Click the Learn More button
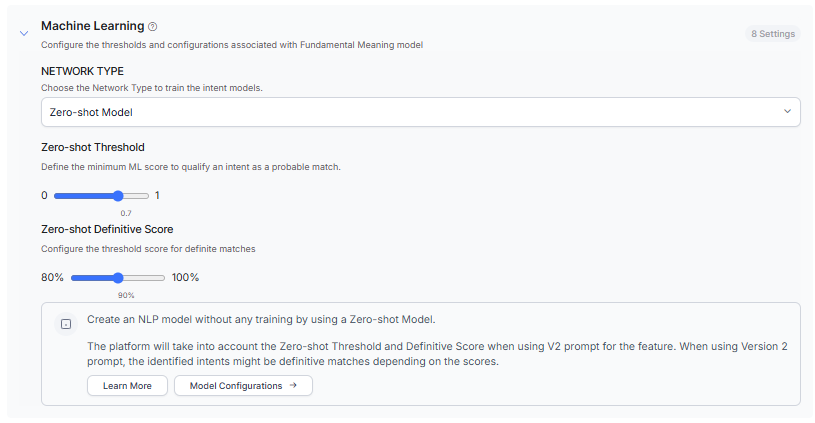Screen dimensions: 815x423 pos(127,385)
